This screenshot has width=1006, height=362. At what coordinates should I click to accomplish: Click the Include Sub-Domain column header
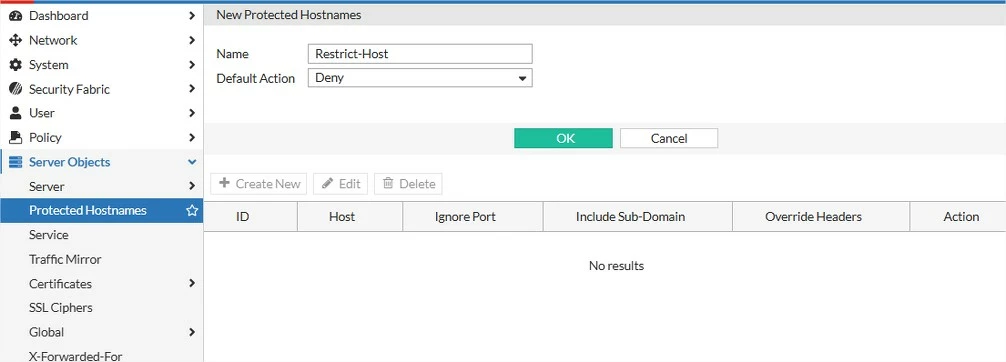tap(638, 217)
